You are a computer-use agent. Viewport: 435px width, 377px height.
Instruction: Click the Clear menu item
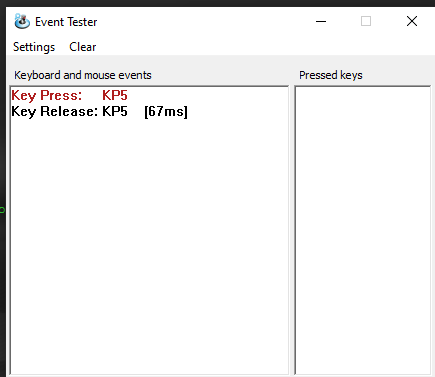83,47
